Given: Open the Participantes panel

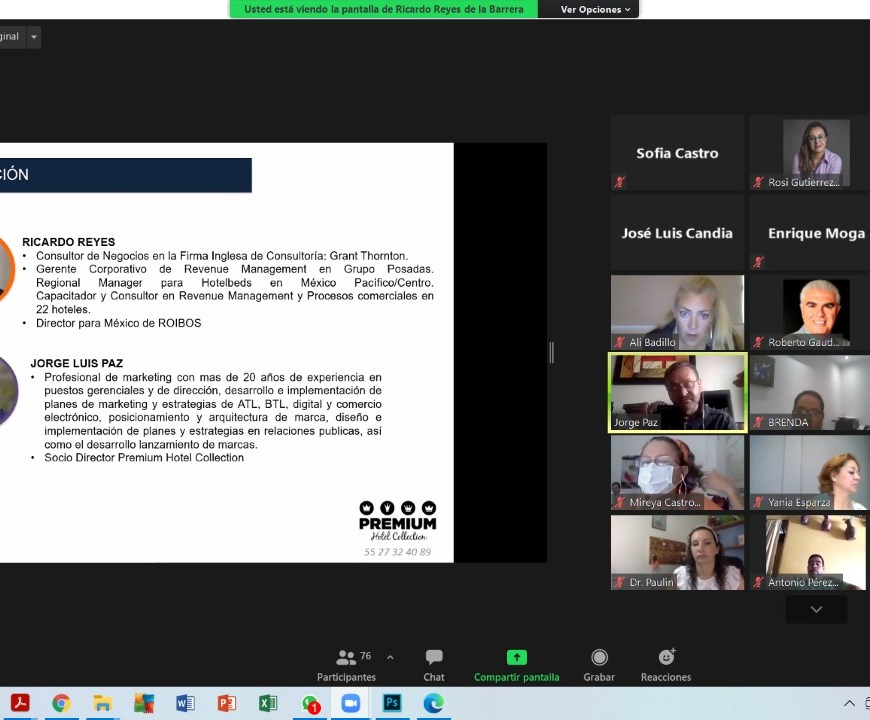Looking at the screenshot, I should coord(347,664).
